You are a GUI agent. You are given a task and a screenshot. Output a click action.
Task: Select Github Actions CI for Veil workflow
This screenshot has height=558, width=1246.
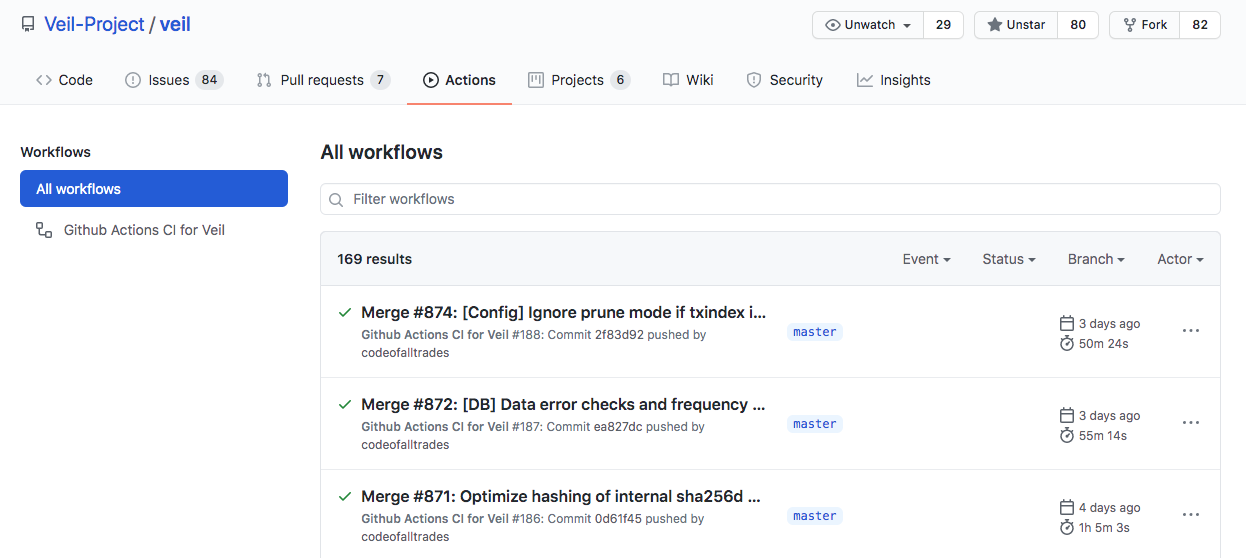(x=144, y=230)
